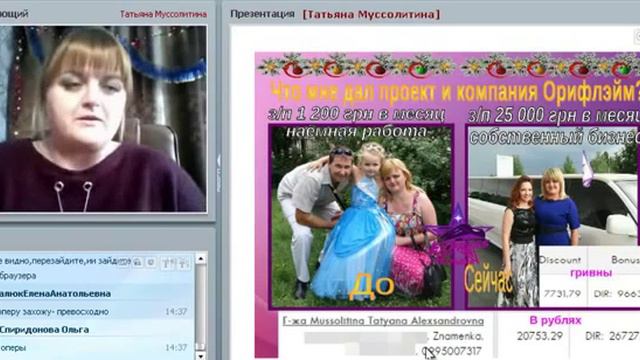Image resolution: width=640 pixels, height=360 pixels.
Task: Click the presenter webcam video of Татьяна Муссолитина
Action: (x=103, y=119)
